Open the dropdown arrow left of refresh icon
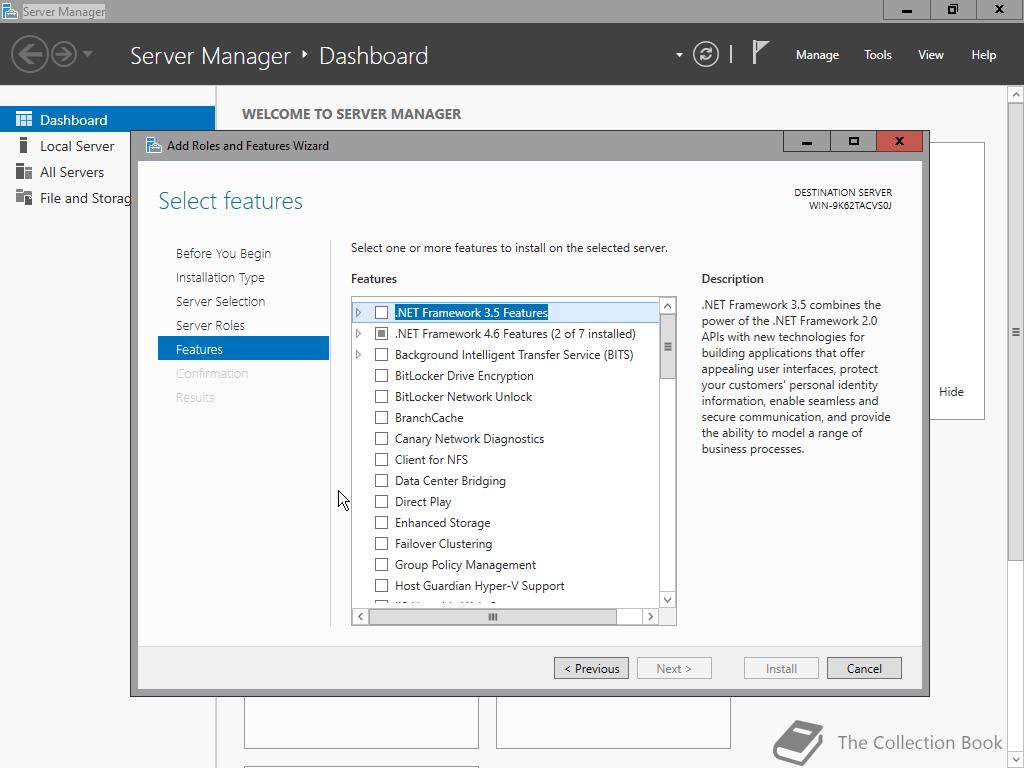The image size is (1024, 768). (x=679, y=55)
